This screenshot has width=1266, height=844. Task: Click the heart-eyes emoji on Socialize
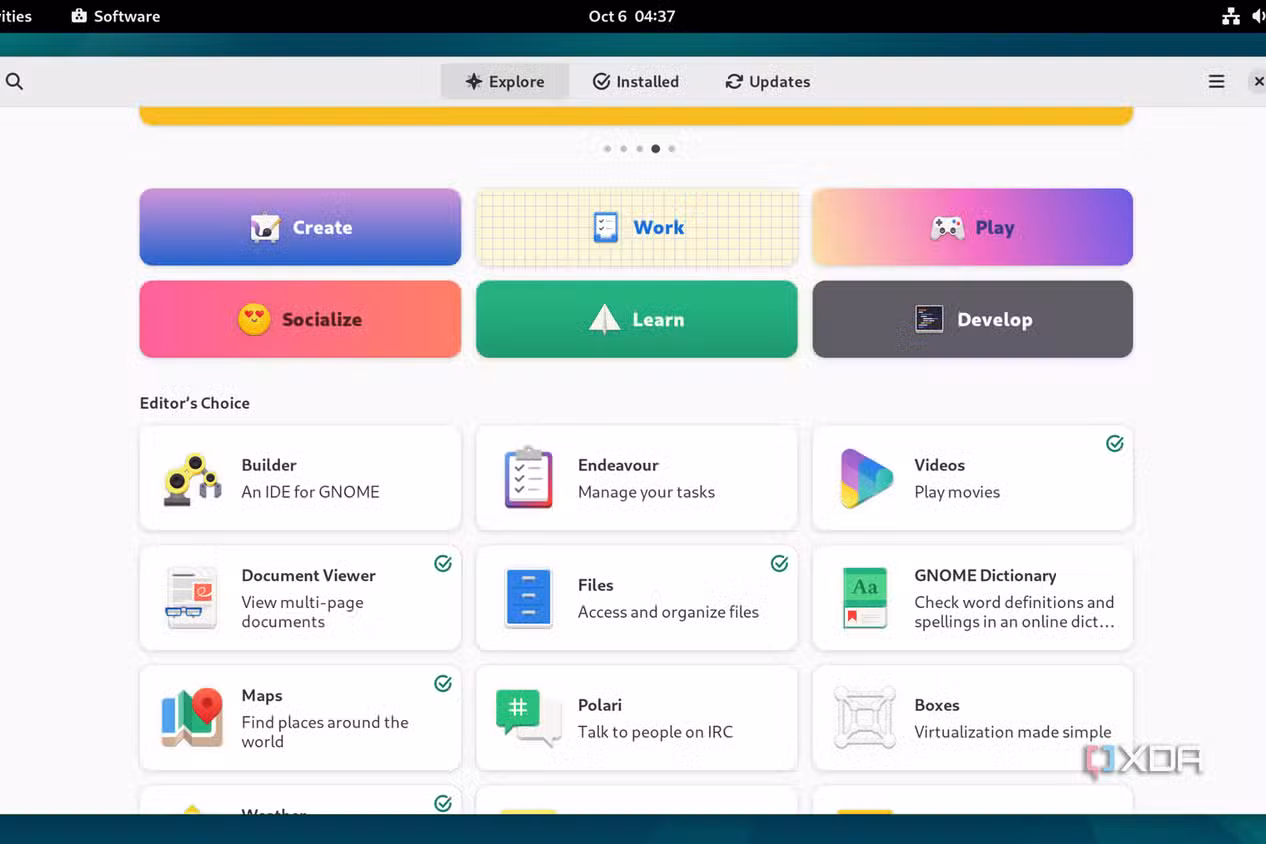(x=254, y=319)
